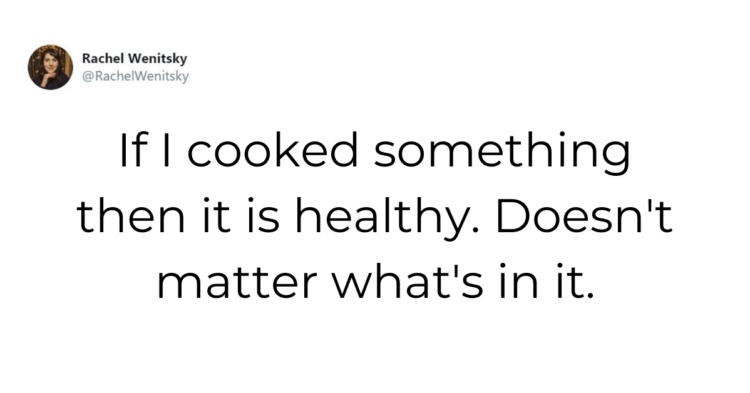Click the @ symbol in the handle
Image resolution: width=750 pixels, height=393 pixels.
87,76
